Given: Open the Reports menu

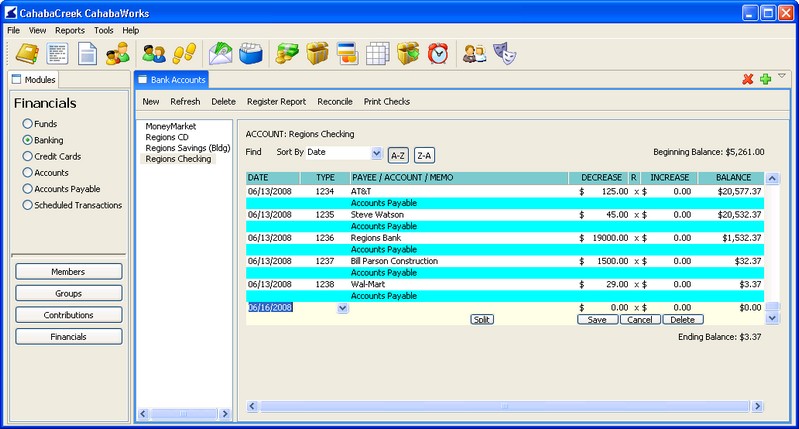Looking at the screenshot, I should point(70,31).
